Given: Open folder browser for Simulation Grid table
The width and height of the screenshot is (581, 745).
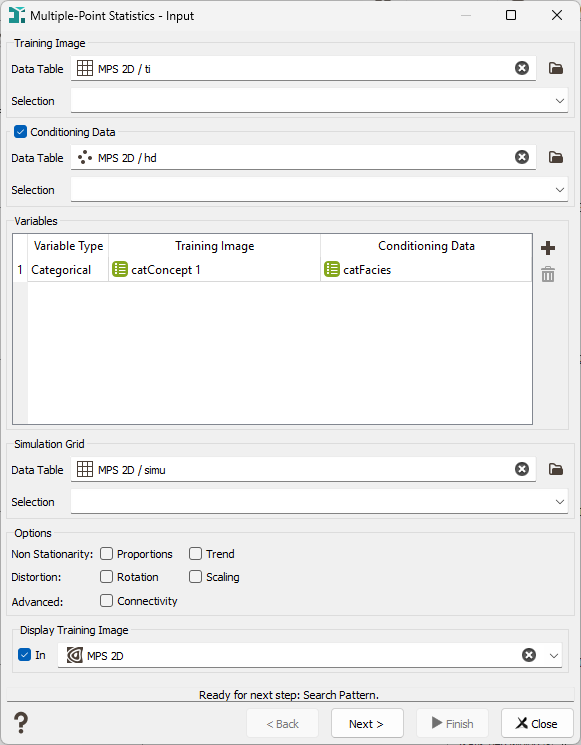Looking at the screenshot, I should [x=556, y=469].
